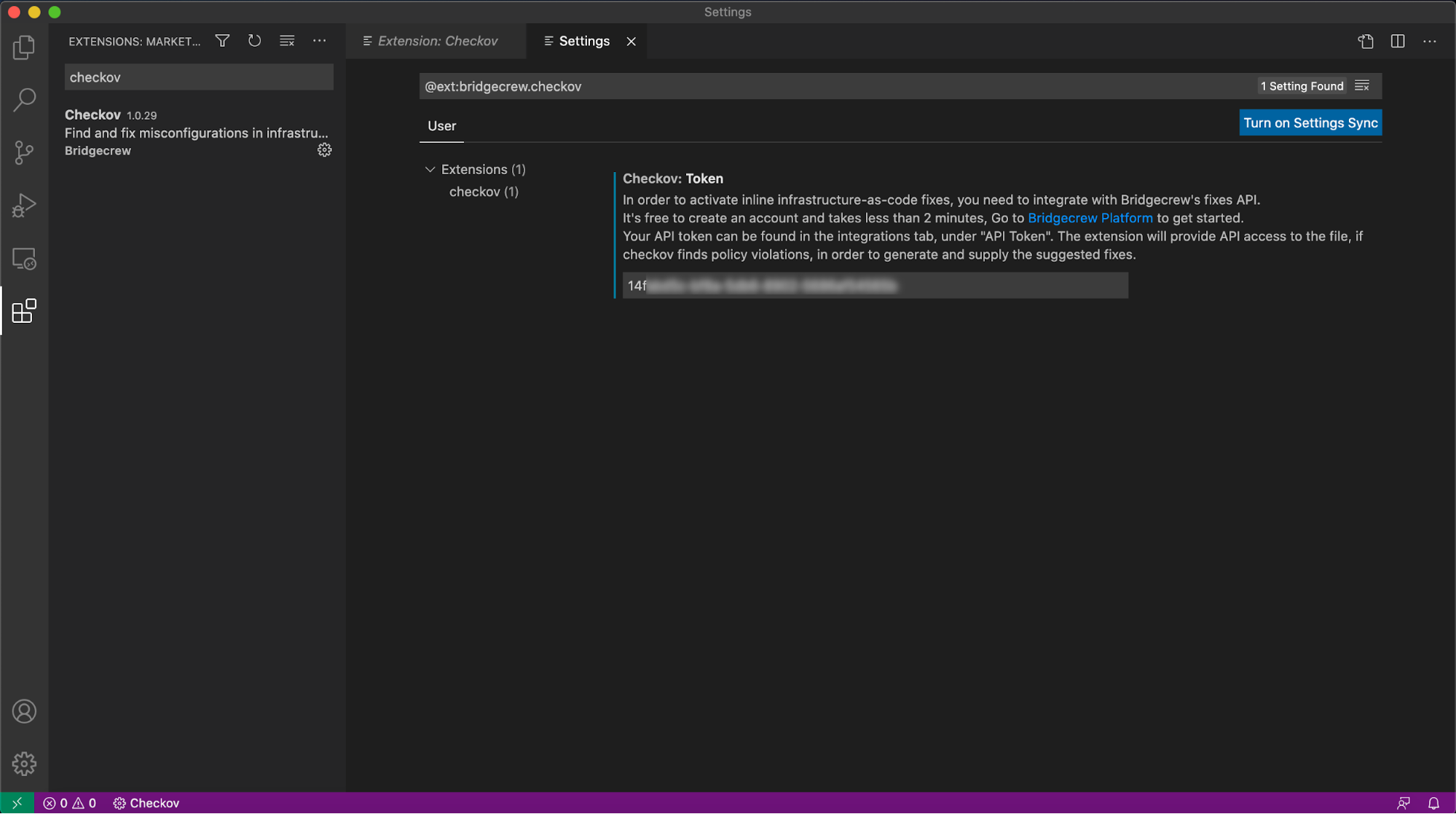
Task: Clear extensions search results icon
Action: pyautogui.click(x=287, y=41)
